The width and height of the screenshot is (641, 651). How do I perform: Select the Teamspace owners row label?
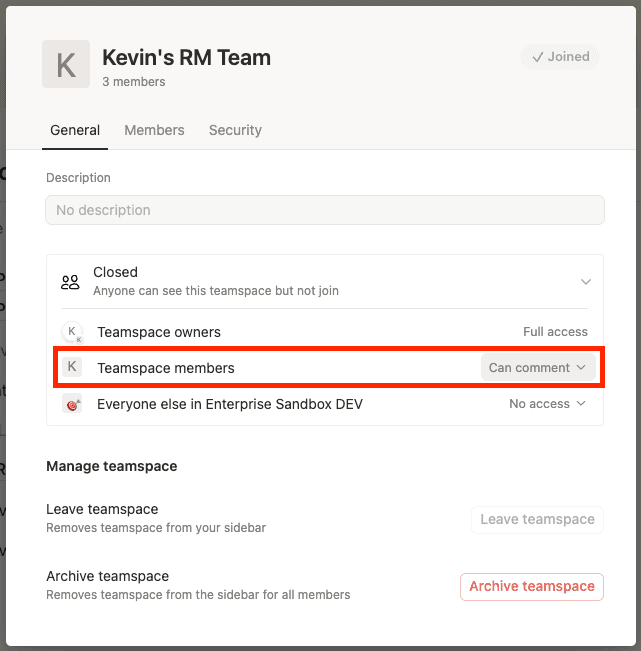coord(159,332)
